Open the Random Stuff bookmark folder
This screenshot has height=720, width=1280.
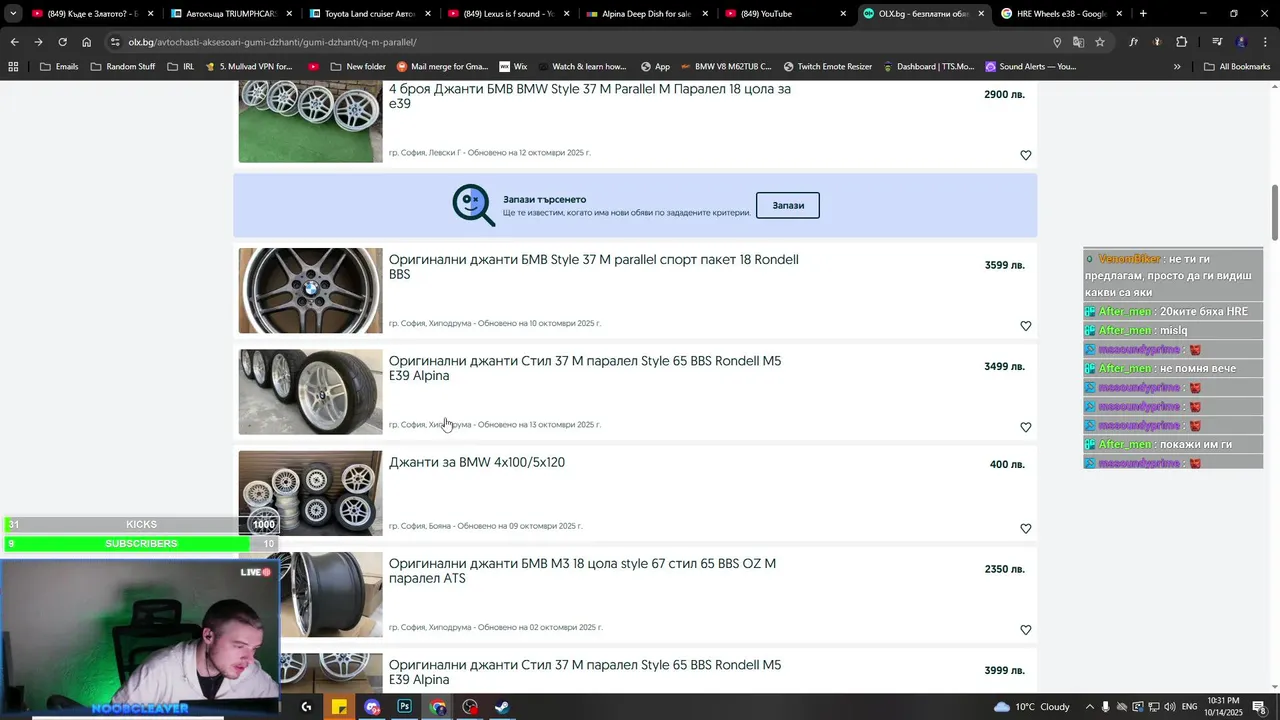(123, 66)
